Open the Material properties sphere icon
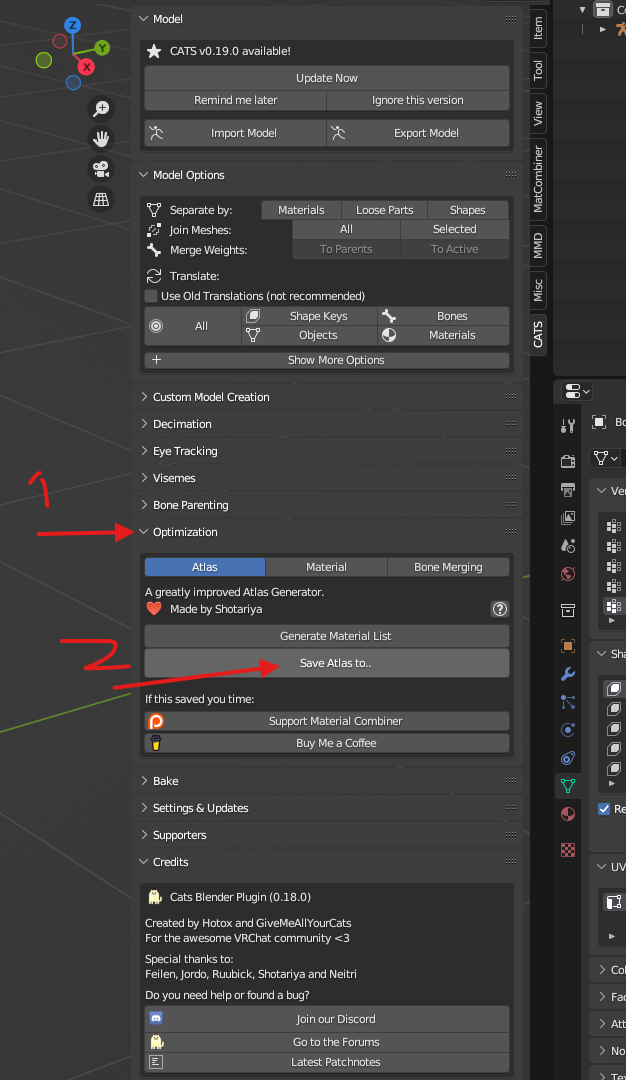The height and width of the screenshot is (1080, 626). tap(567, 814)
